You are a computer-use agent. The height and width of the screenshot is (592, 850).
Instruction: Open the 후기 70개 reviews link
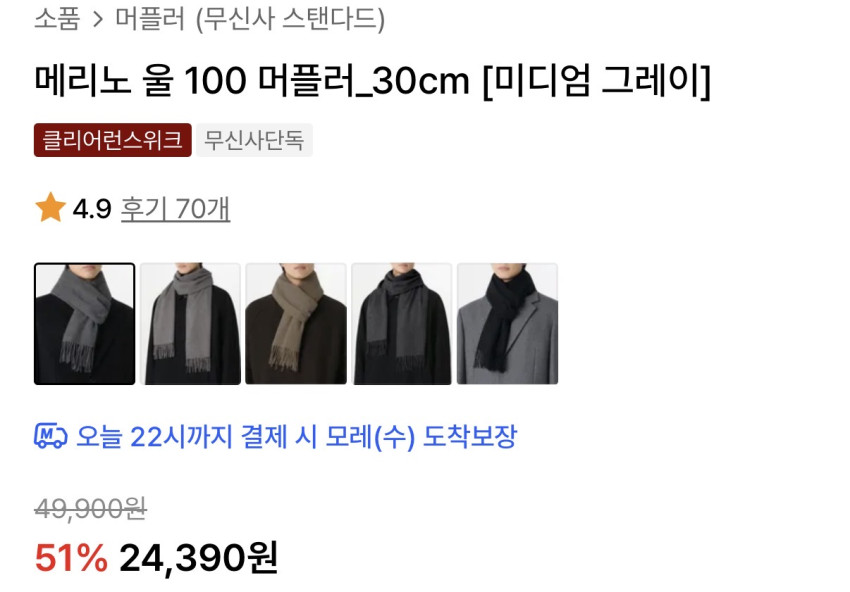pyautogui.click(x=176, y=209)
